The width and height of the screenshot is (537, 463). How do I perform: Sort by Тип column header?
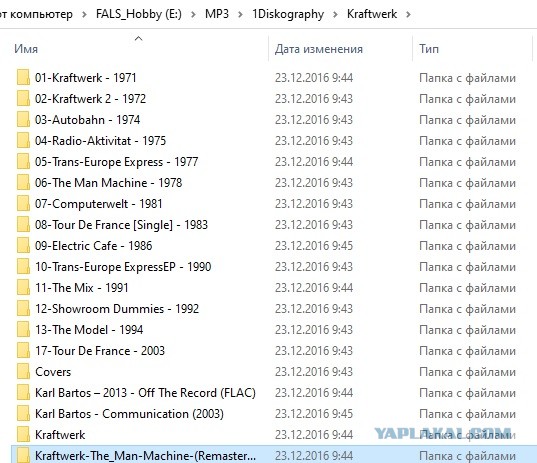tap(429, 49)
